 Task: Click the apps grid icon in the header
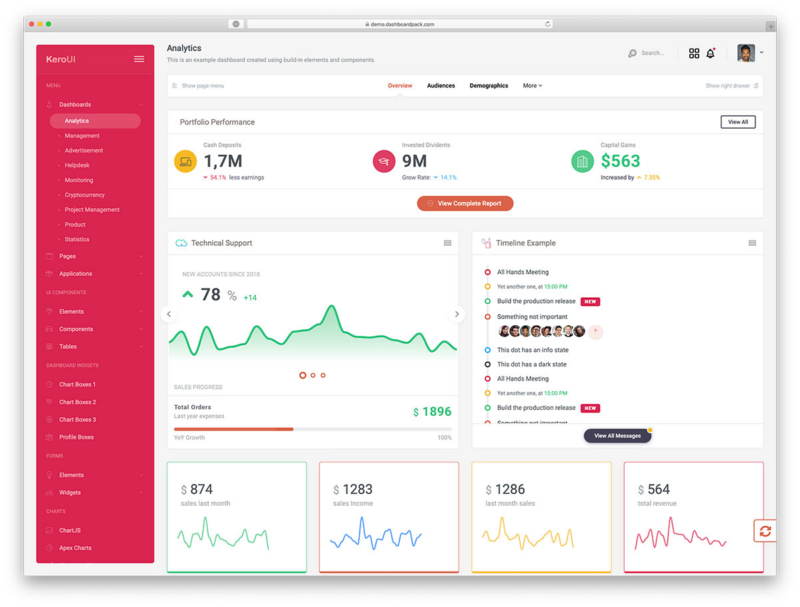pos(694,52)
